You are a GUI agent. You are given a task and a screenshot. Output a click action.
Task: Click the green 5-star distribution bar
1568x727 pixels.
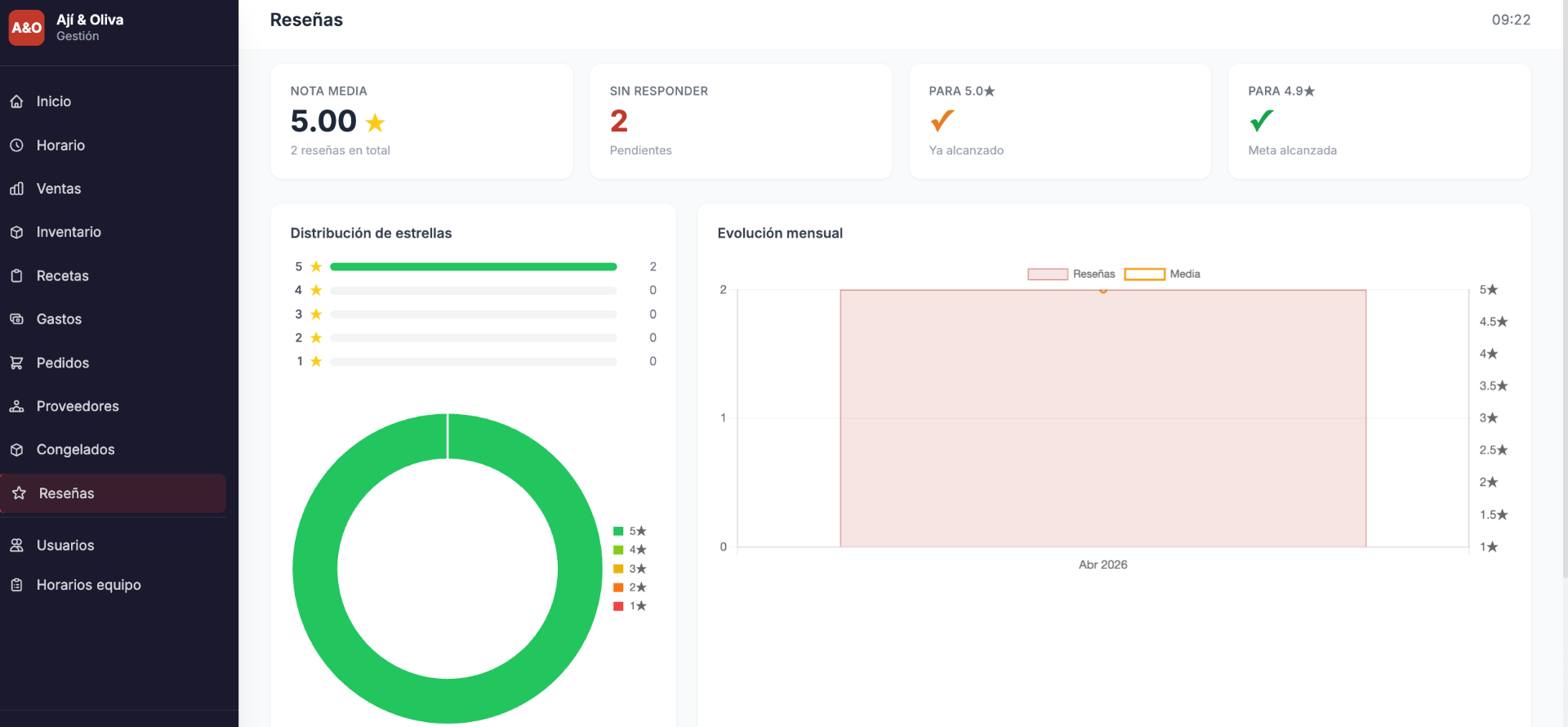[x=474, y=267]
